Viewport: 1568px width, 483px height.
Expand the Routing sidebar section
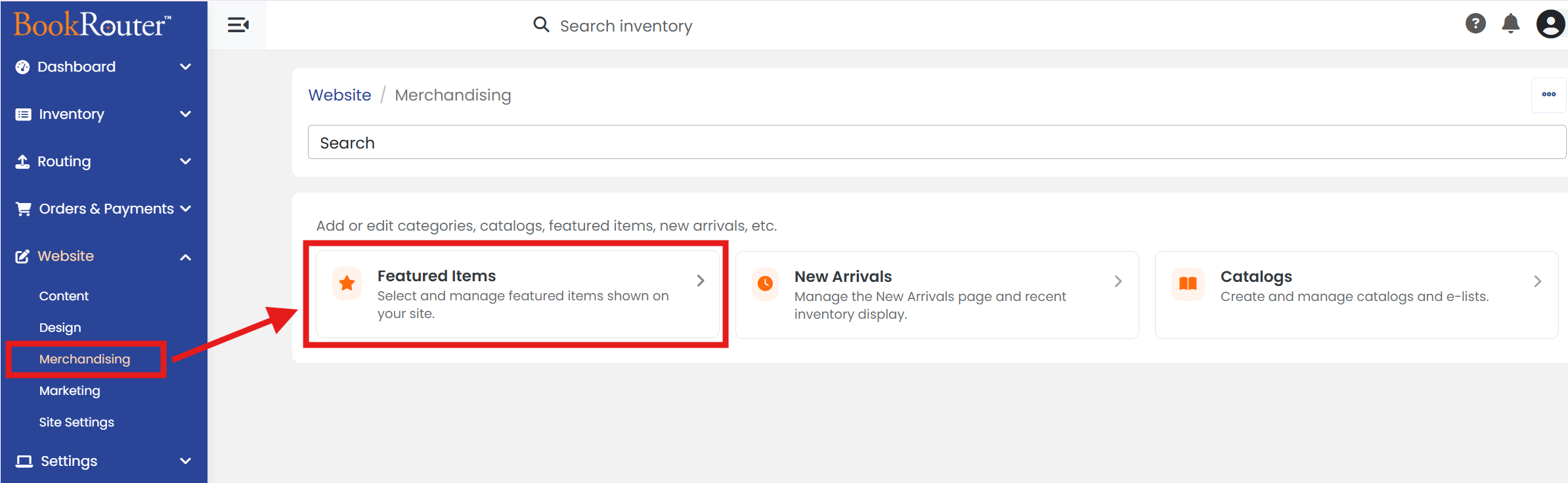point(104,162)
